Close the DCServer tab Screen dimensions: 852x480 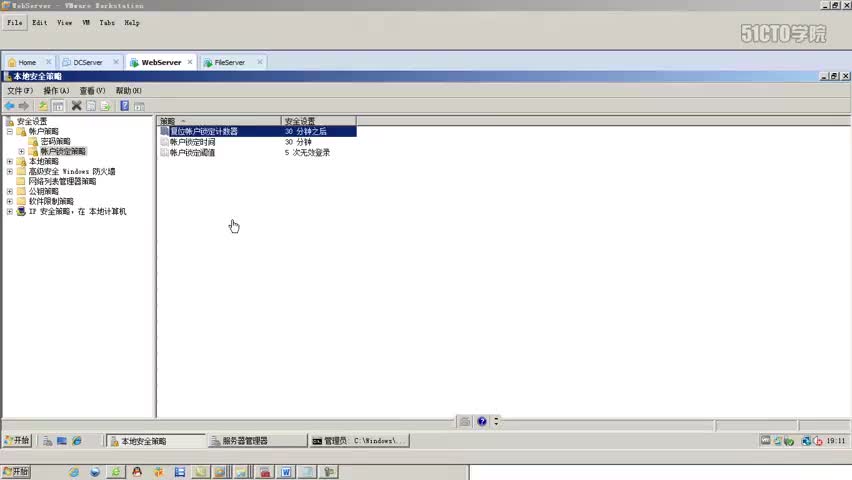(x=116, y=62)
